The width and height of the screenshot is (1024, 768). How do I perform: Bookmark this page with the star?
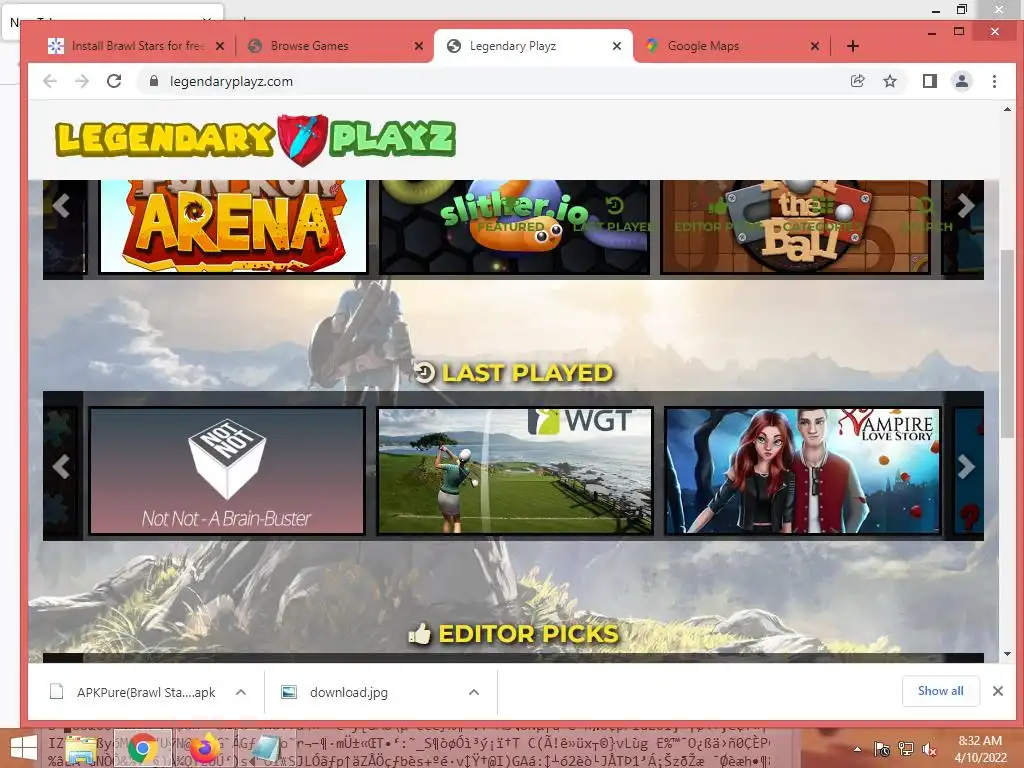[x=889, y=81]
